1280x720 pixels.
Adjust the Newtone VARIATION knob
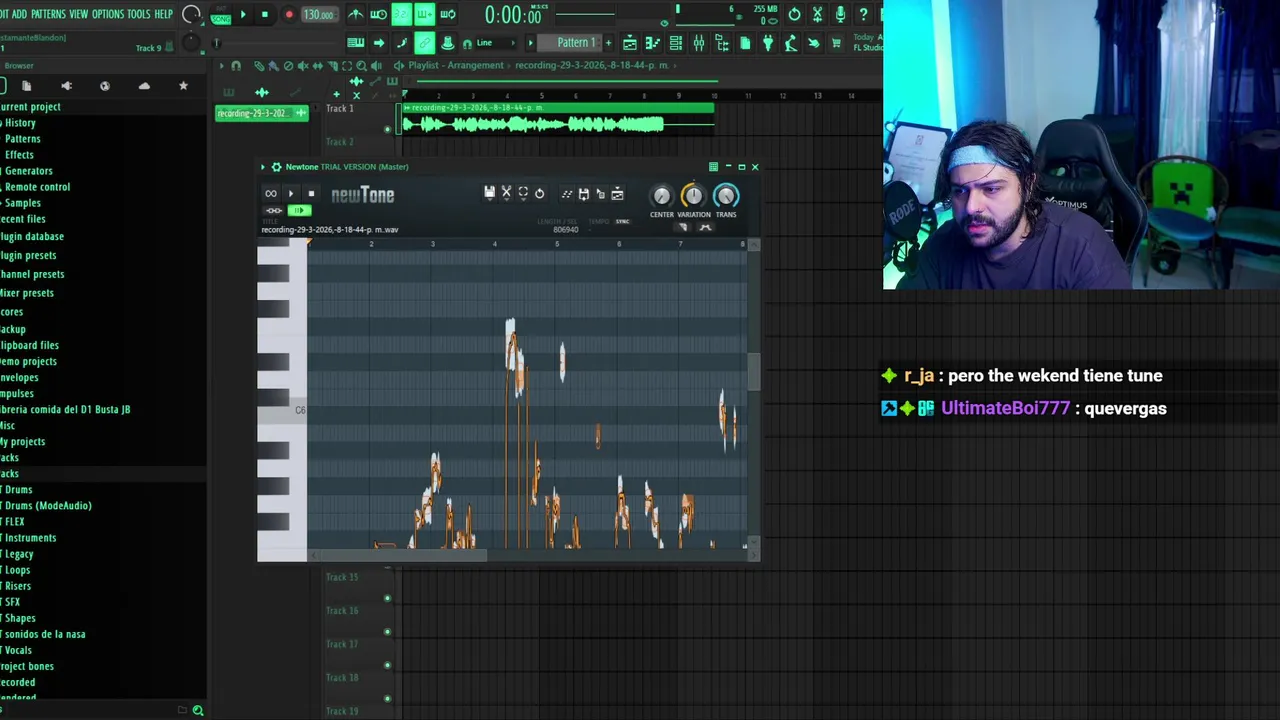coord(694,196)
